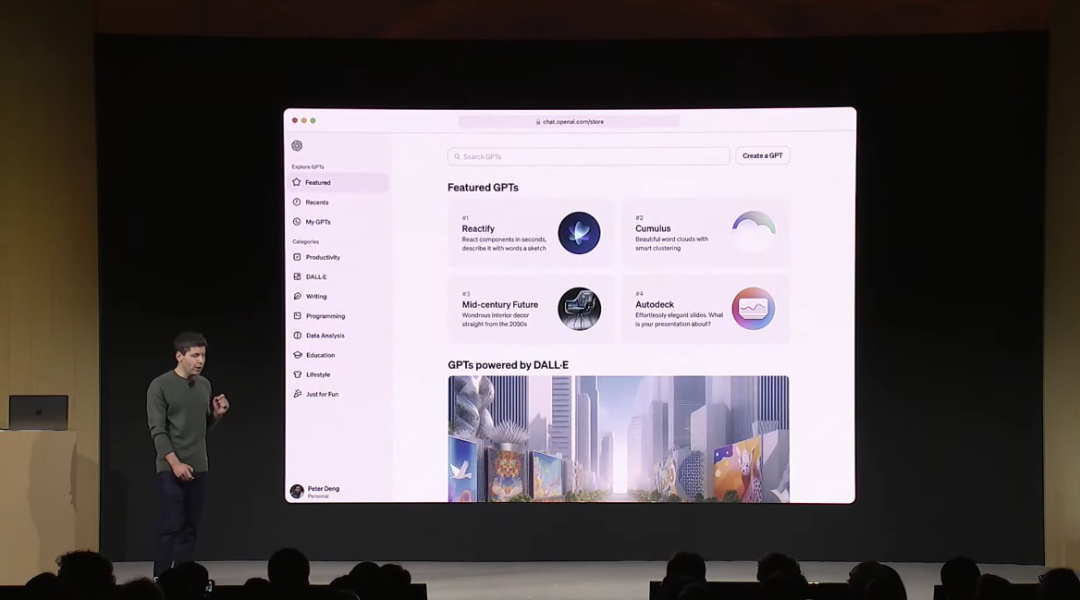Click the Reactify GPT round logo
Screen dimensions: 1080x600
579,233
